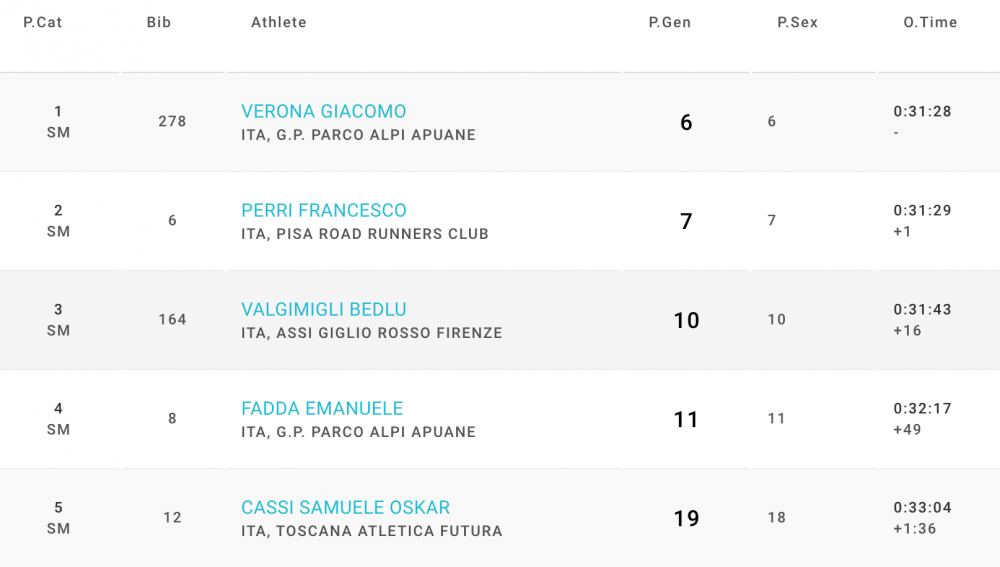The image size is (1000, 567).
Task: Select bib number 164 cell
Action: (x=172, y=320)
